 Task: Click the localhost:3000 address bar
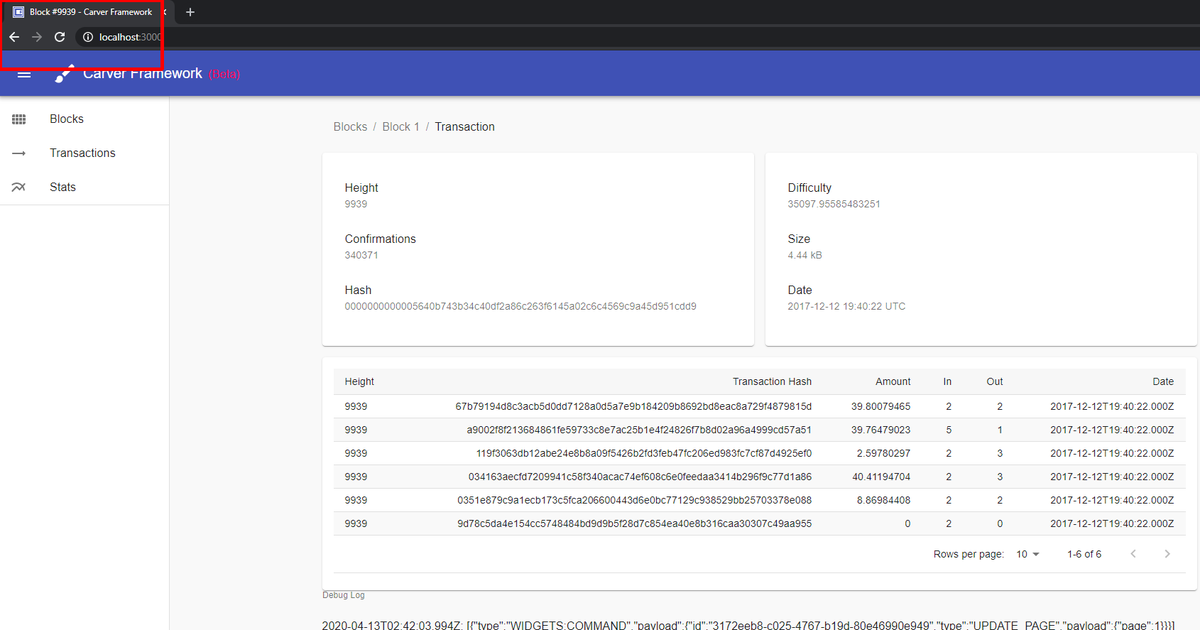(128, 36)
